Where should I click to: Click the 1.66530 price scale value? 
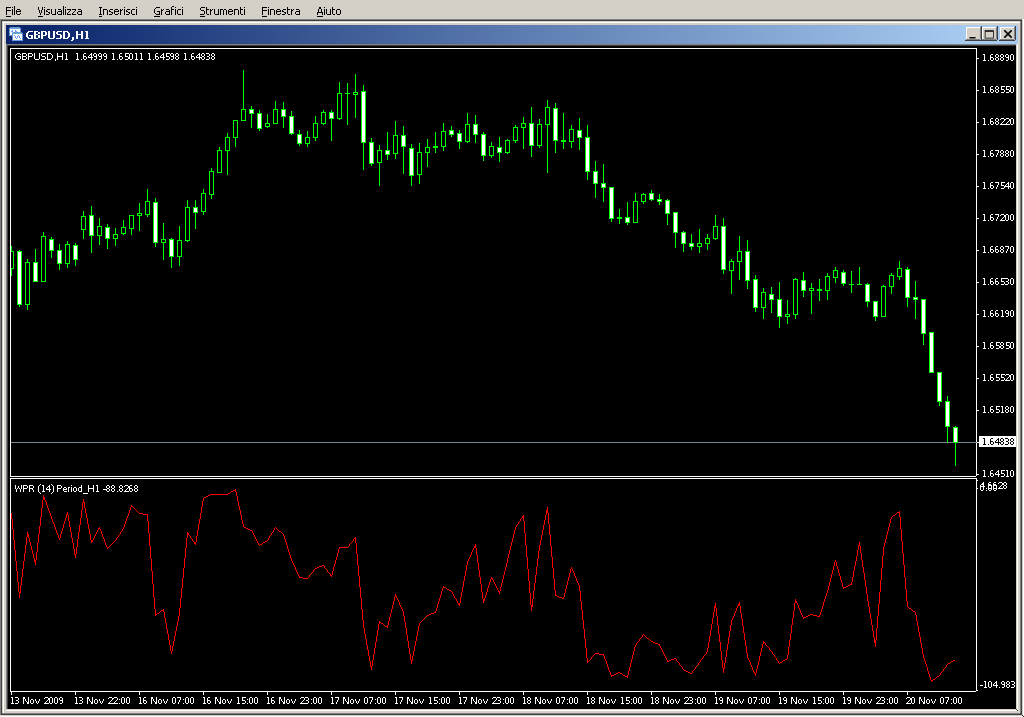(x=998, y=281)
